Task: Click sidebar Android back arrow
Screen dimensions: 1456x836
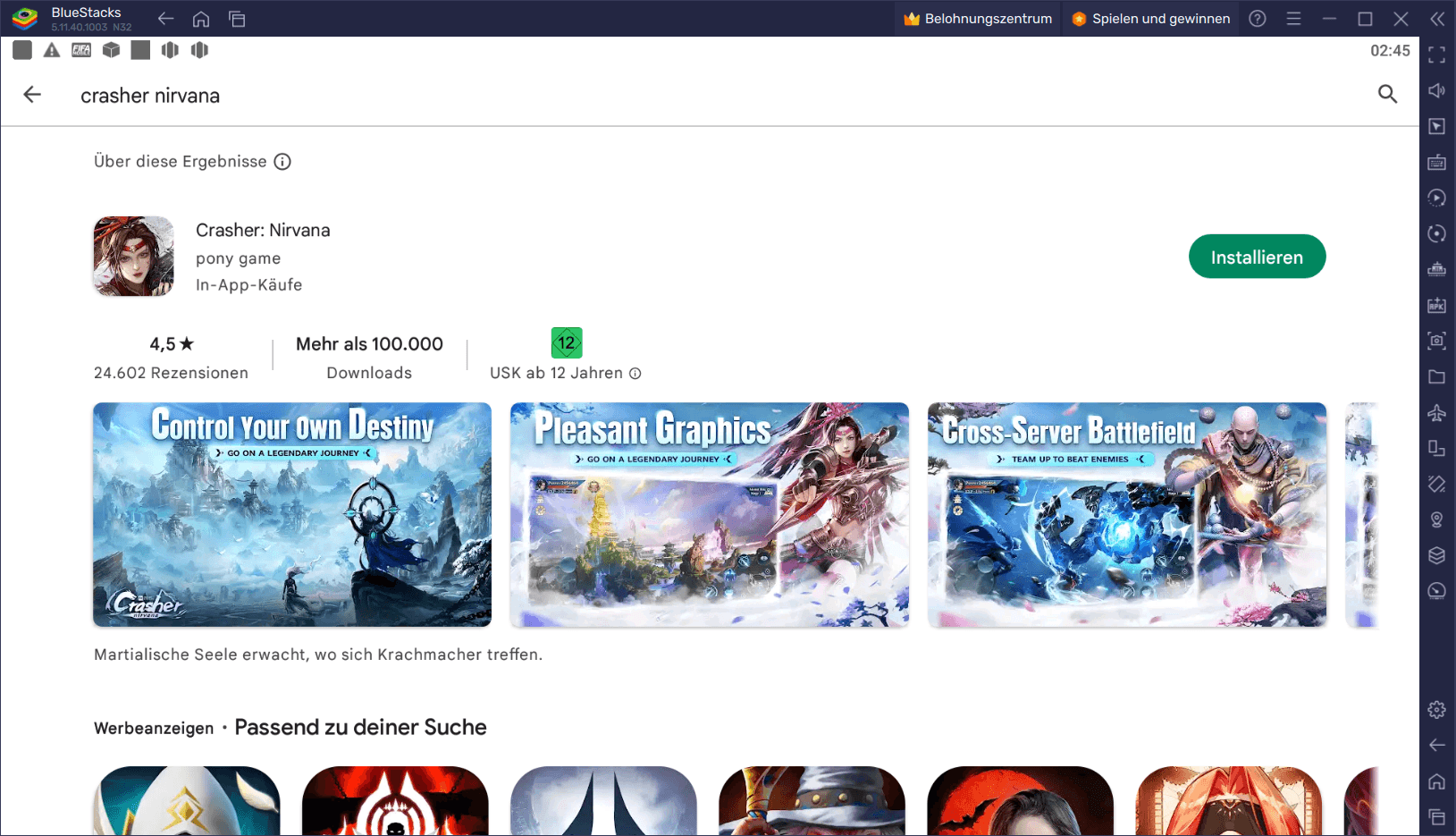Action: coord(1436,746)
